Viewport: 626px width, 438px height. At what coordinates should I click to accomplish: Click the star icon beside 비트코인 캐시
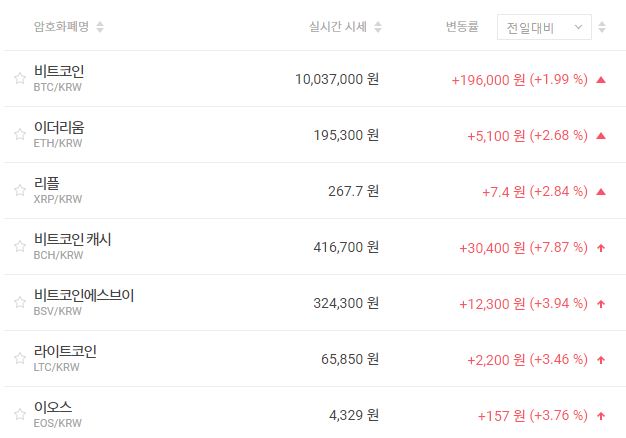pyautogui.click(x=19, y=247)
